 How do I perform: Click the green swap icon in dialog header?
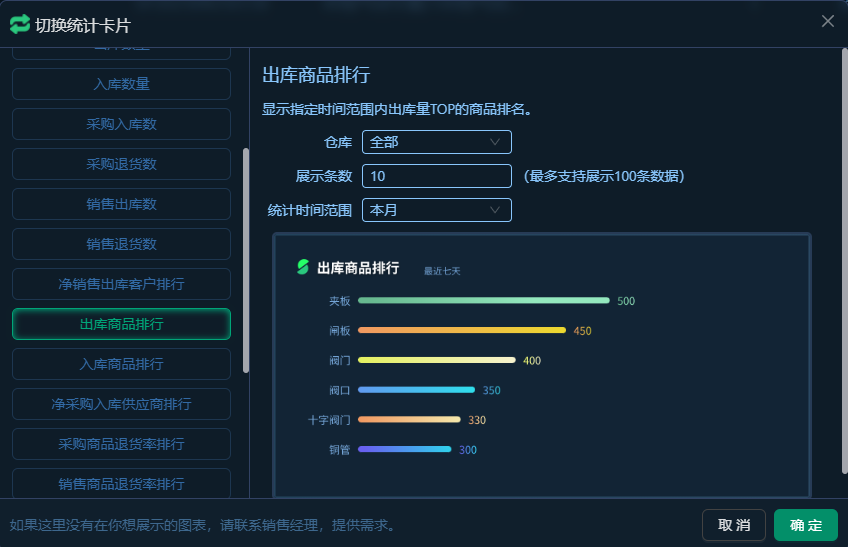[20, 24]
